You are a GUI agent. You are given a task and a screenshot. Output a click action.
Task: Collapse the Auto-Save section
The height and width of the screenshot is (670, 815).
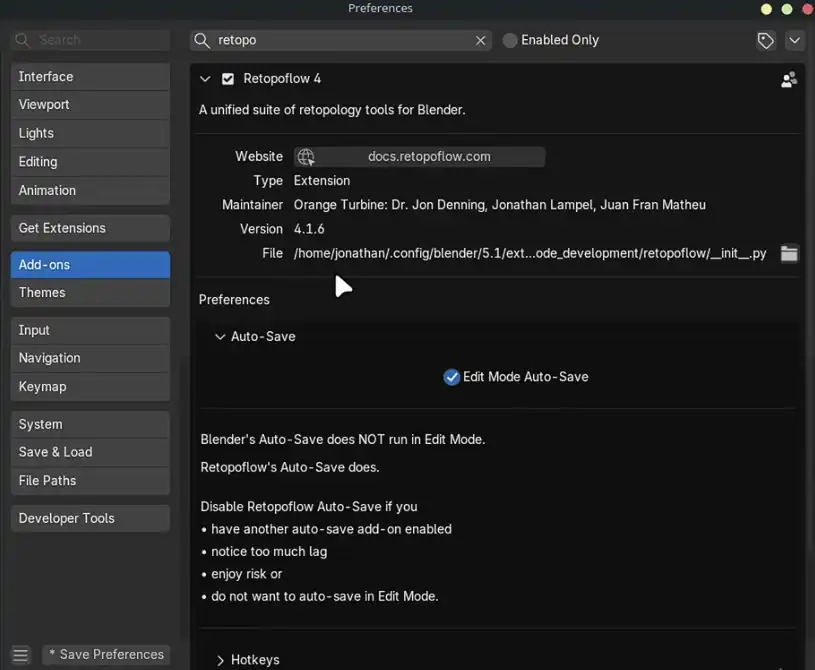[x=220, y=337]
